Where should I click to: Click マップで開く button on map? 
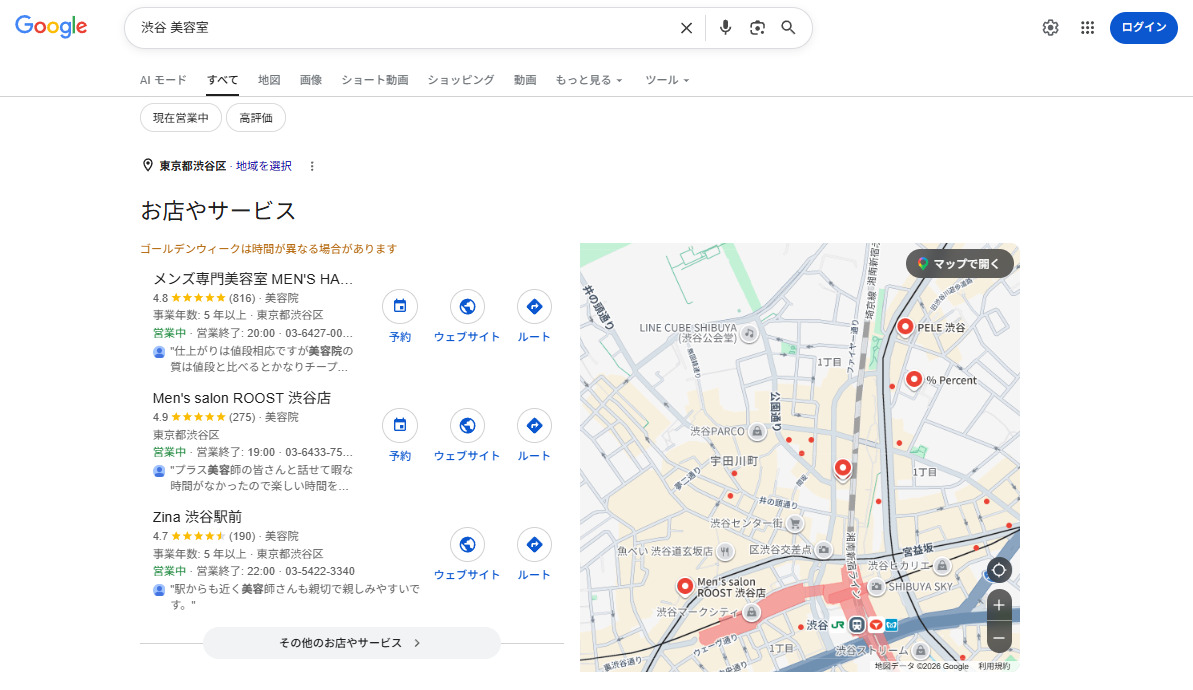pos(959,263)
